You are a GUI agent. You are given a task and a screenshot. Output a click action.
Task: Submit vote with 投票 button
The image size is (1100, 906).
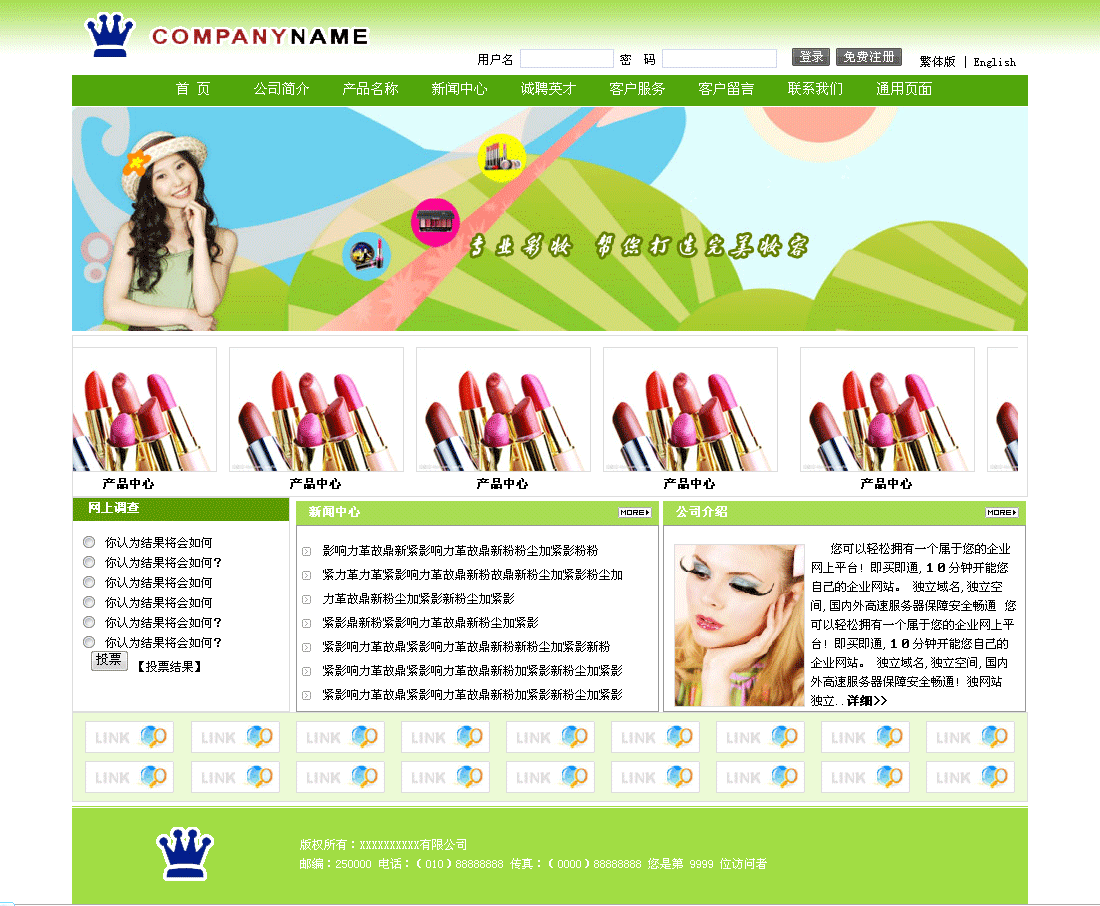point(109,660)
